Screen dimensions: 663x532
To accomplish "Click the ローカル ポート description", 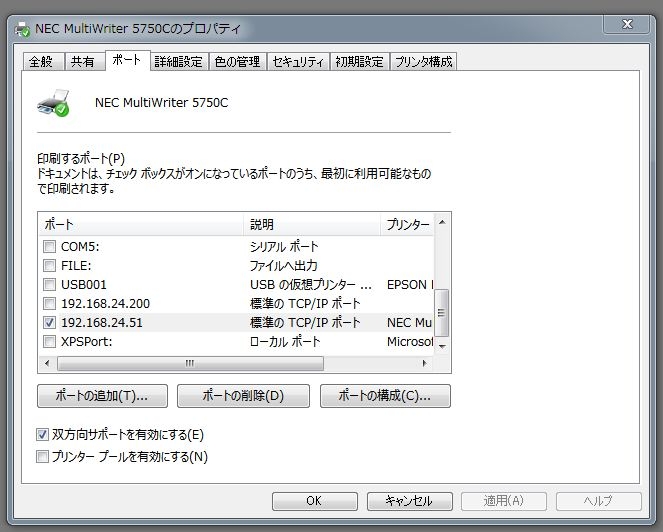I will 285,341.
